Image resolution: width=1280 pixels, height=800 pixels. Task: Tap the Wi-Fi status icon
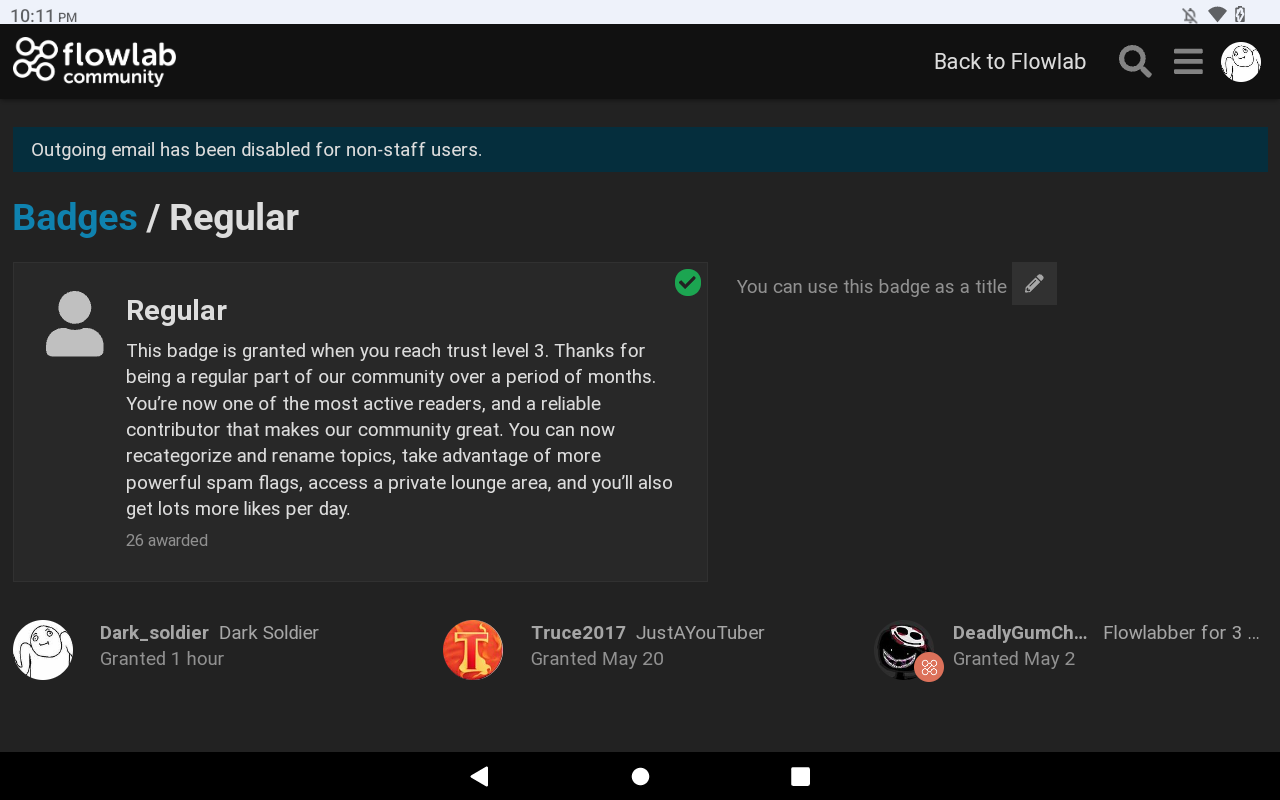(1217, 14)
